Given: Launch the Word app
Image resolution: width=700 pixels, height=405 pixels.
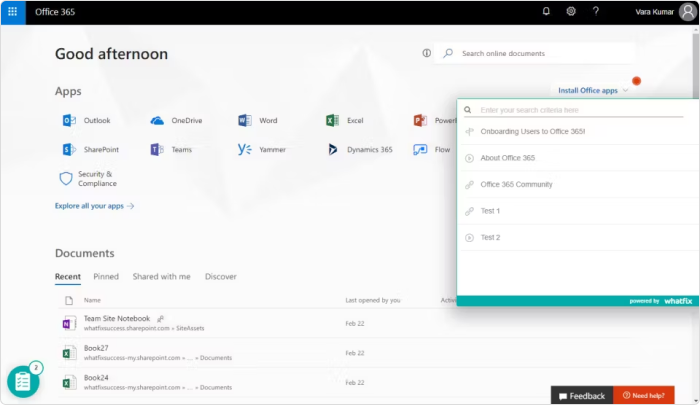Looking at the screenshot, I should tap(258, 121).
